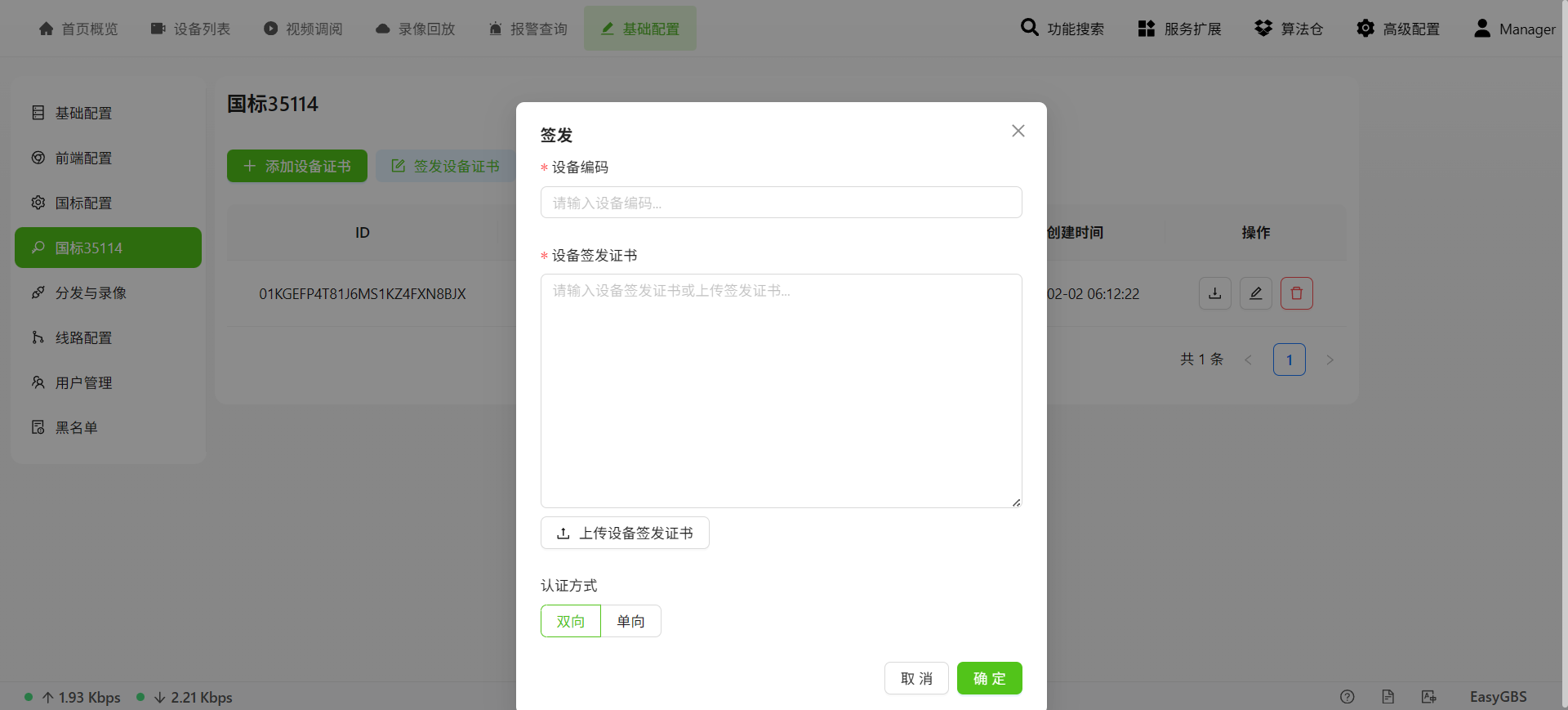Click the 签发设备证书 button
The width and height of the screenshot is (1568, 710).
pos(446,166)
